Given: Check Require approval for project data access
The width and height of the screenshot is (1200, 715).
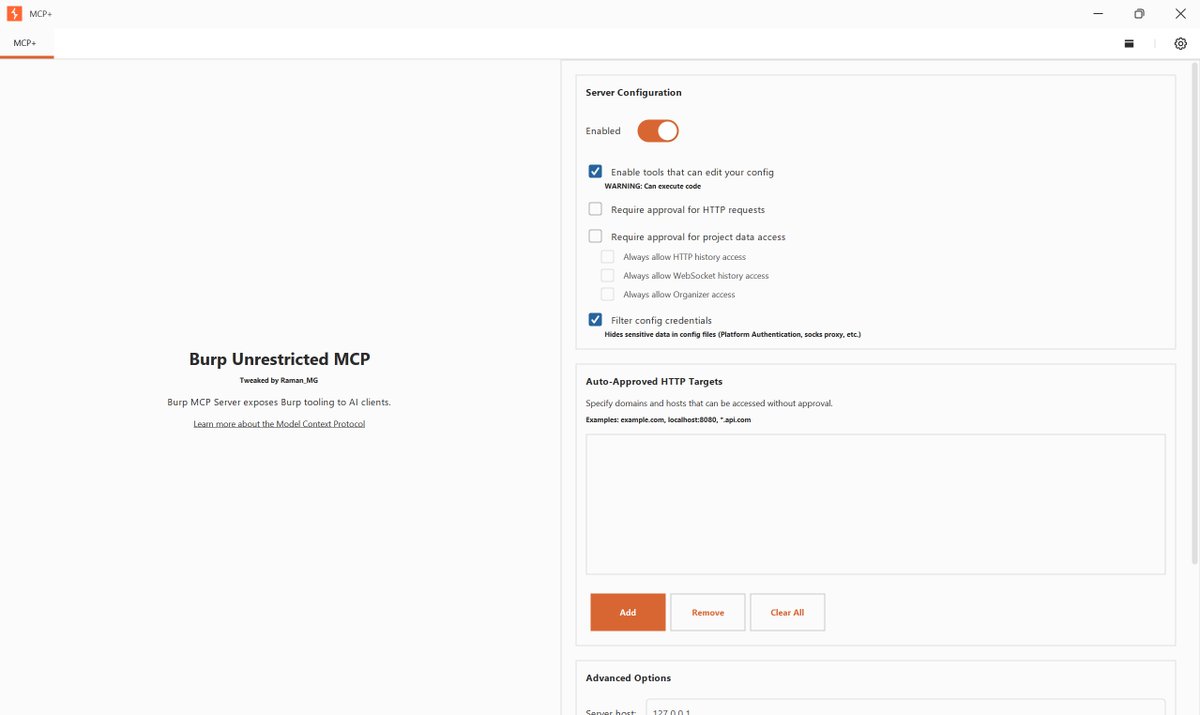Looking at the screenshot, I should point(595,237).
